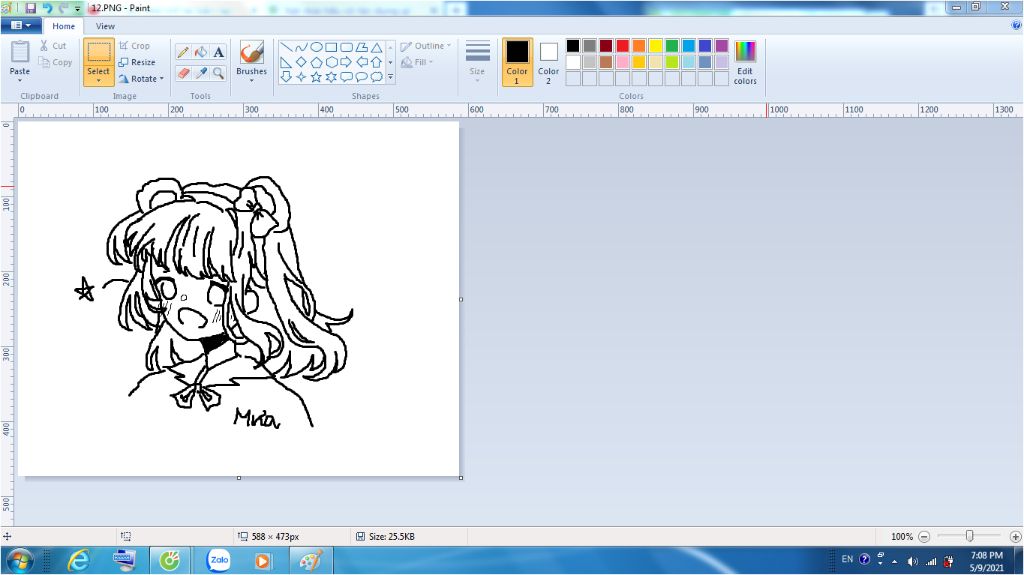Pick the Rounded rectangular callout shape

point(346,77)
